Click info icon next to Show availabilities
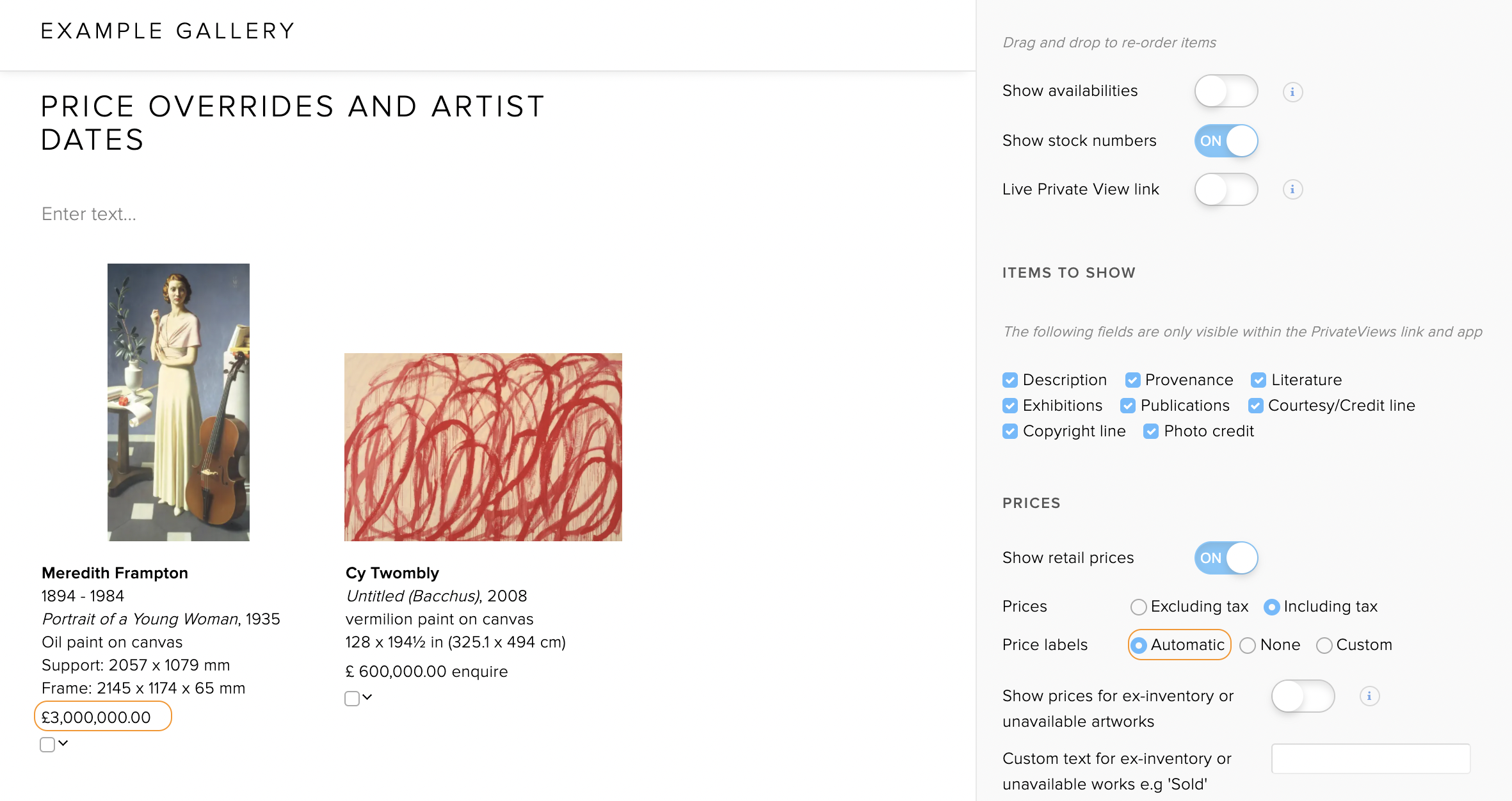Image resolution: width=1512 pixels, height=801 pixels. 1292,91
